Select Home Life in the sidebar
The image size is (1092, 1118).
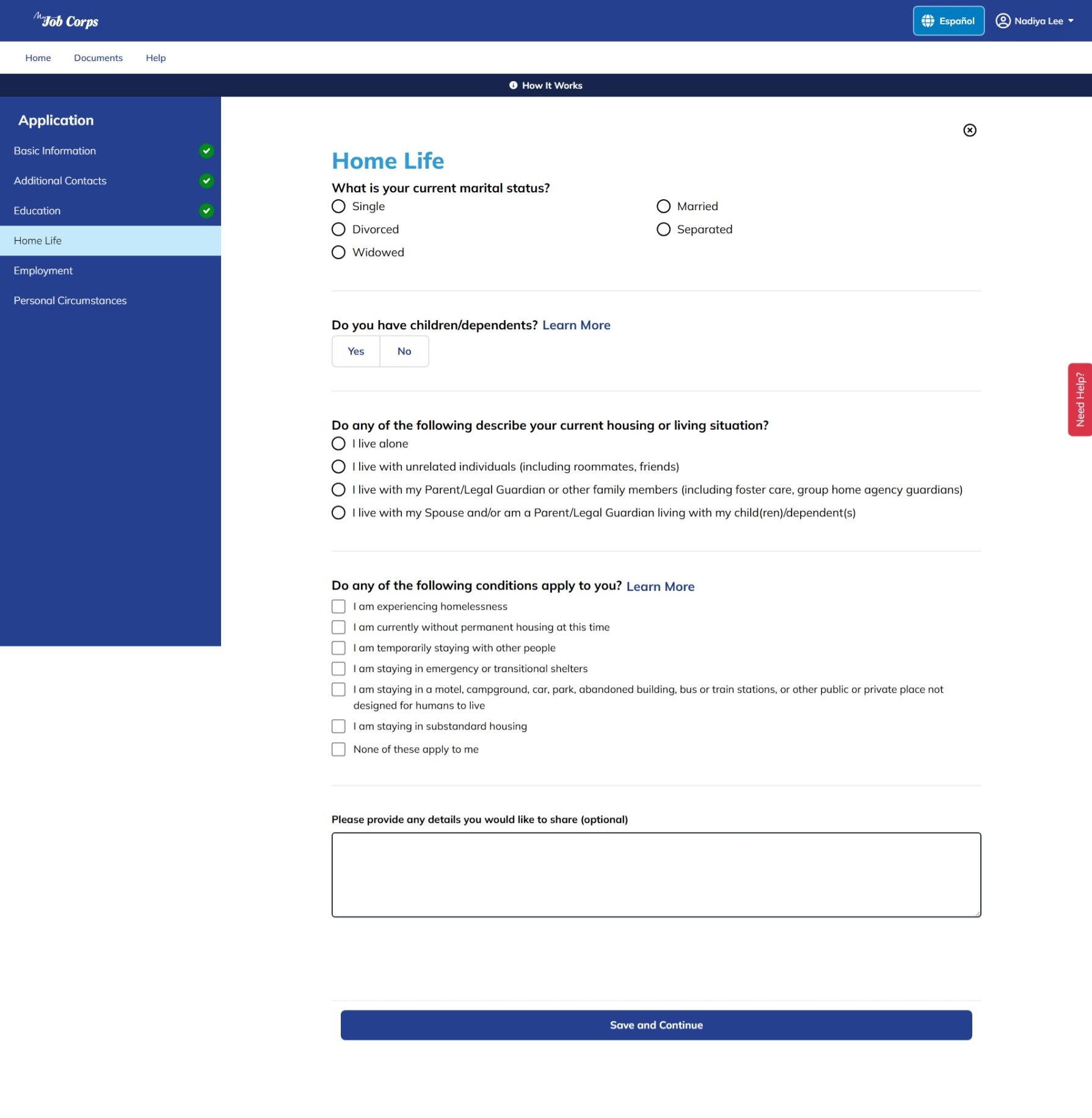[111, 241]
